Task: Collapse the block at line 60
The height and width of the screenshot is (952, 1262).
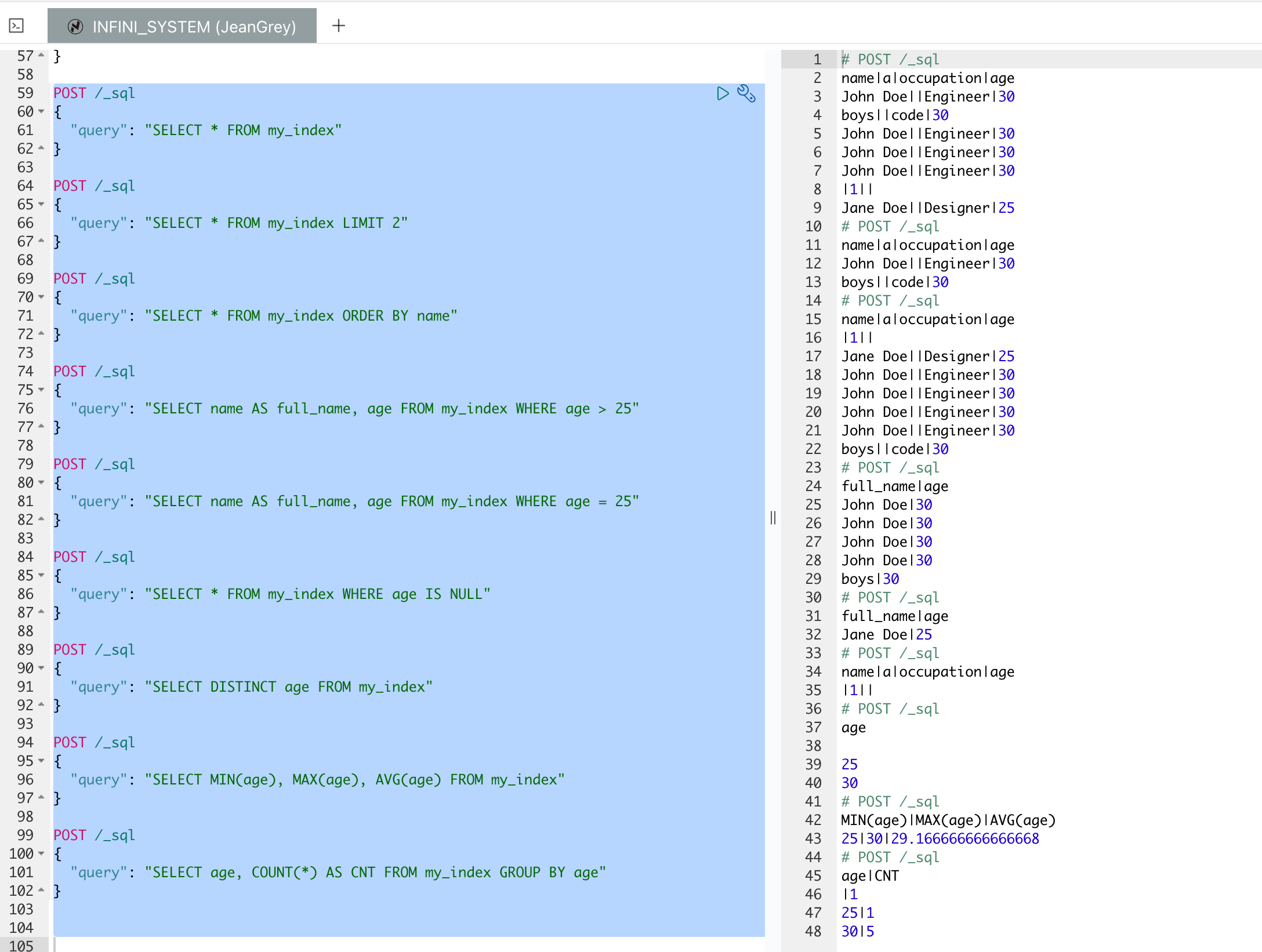Action: coord(42,111)
